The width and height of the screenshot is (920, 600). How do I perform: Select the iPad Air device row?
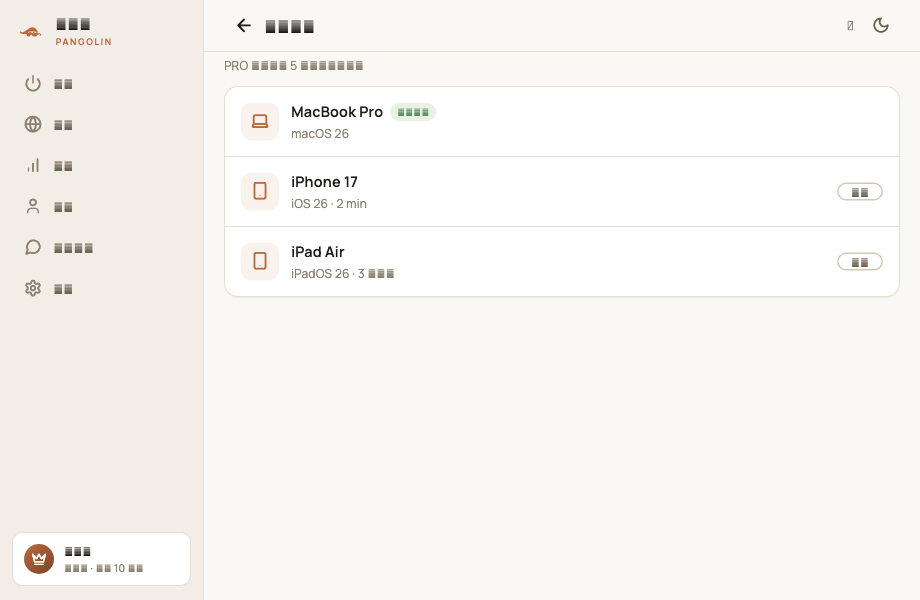(x=562, y=262)
